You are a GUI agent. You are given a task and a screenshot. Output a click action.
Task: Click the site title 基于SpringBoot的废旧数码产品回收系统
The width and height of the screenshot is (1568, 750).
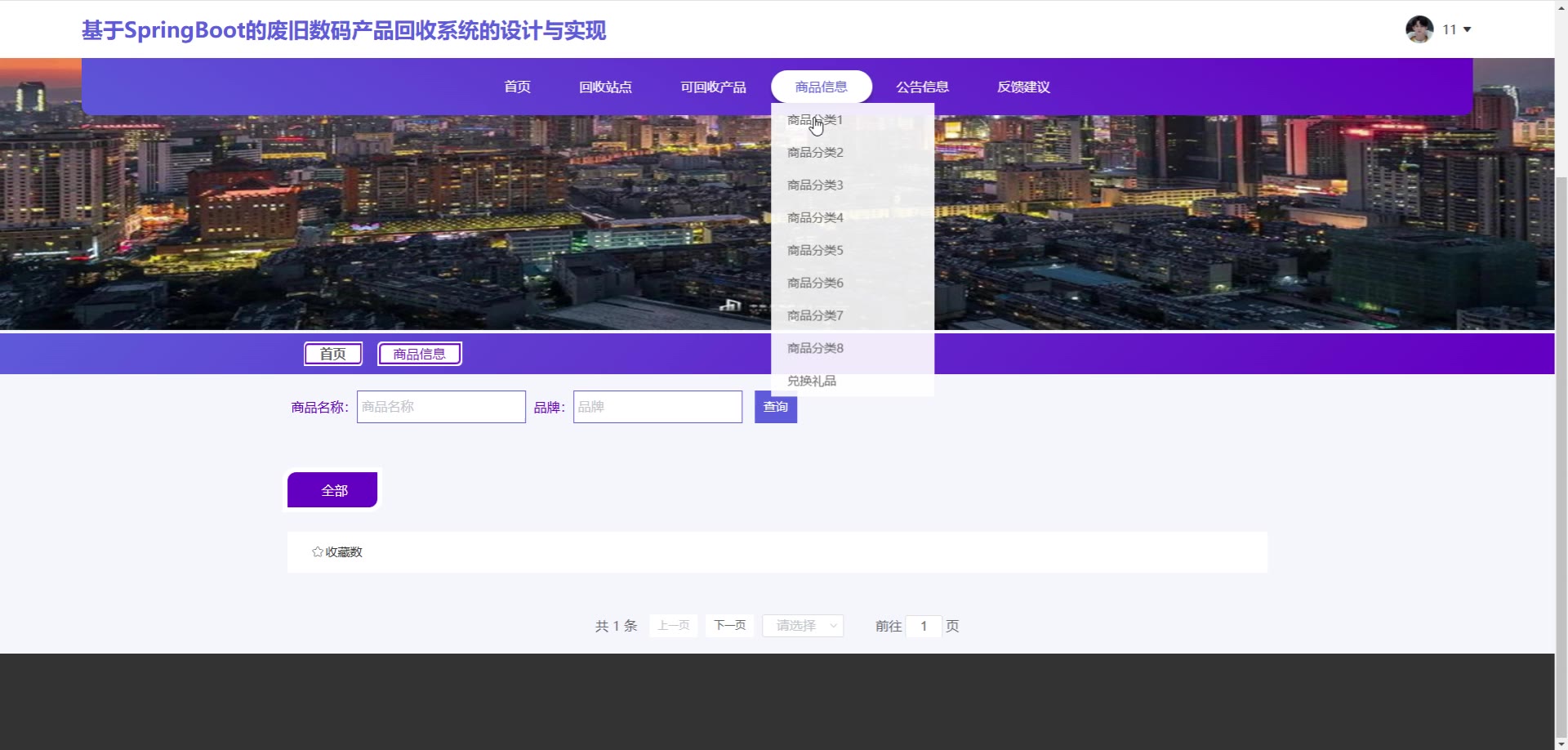tap(344, 30)
